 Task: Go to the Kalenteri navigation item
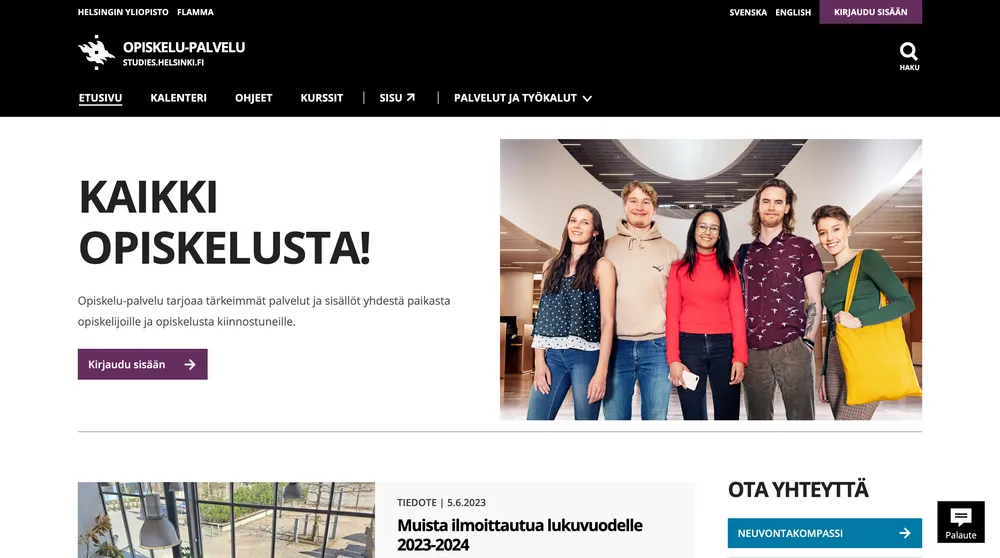coord(179,98)
